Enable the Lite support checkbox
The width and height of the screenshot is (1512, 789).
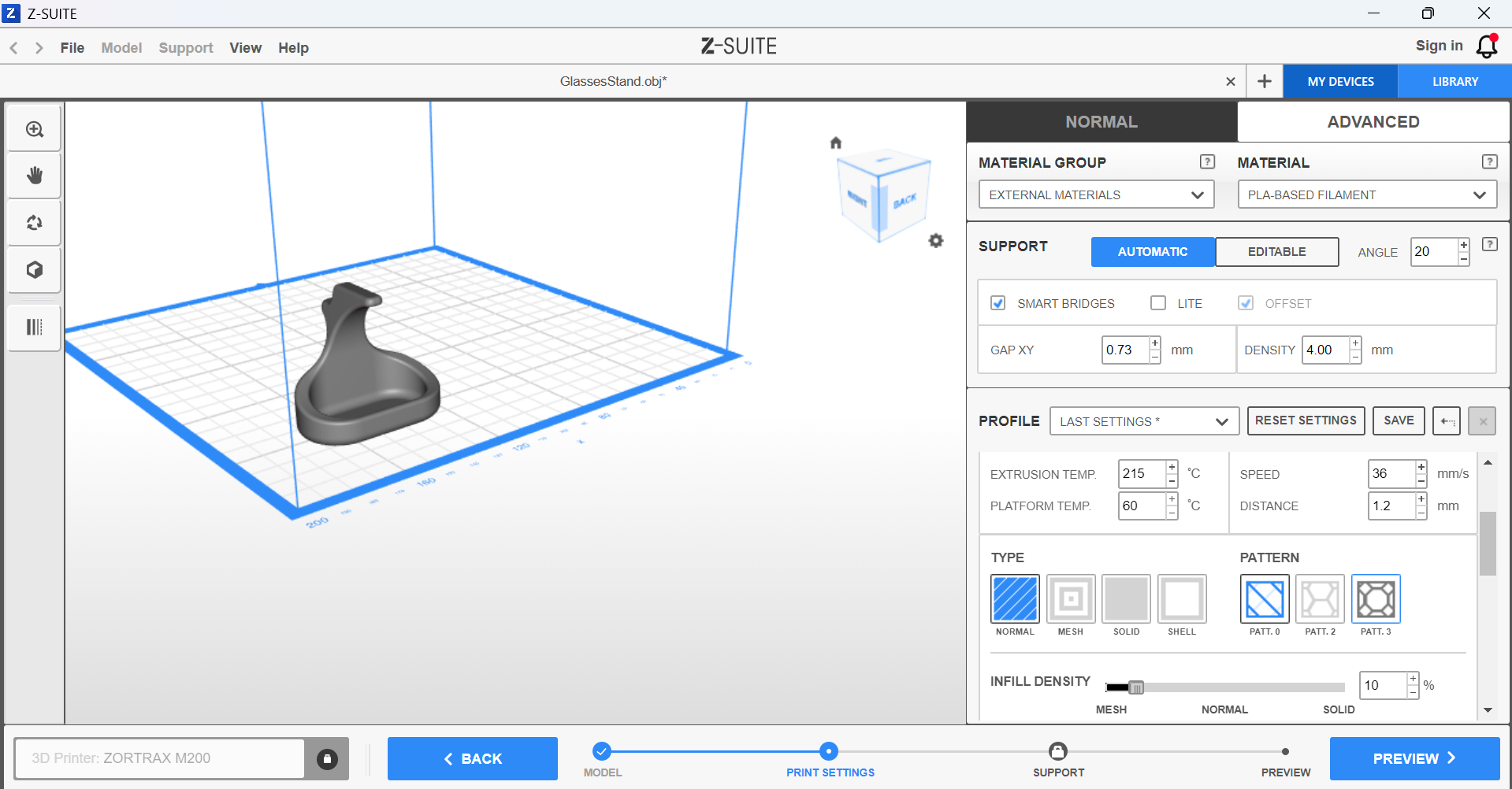(1158, 303)
